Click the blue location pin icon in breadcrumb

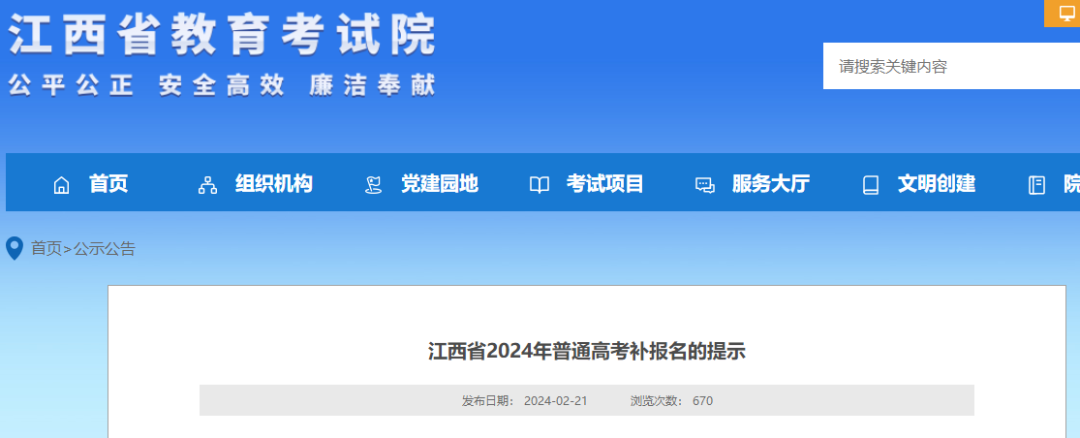click(x=14, y=249)
